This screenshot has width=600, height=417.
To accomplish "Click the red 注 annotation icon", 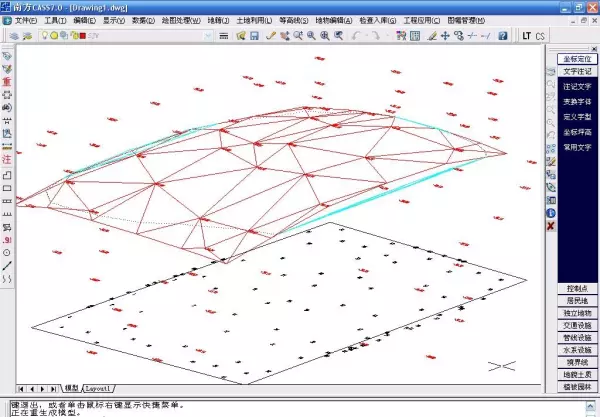I will (x=7, y=159).
